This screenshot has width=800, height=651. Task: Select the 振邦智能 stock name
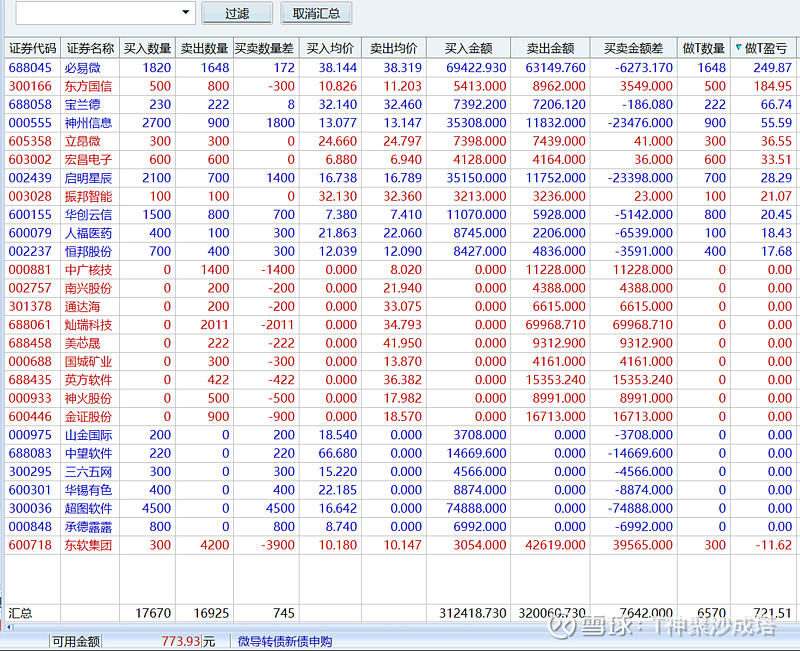tap(88, 196)
